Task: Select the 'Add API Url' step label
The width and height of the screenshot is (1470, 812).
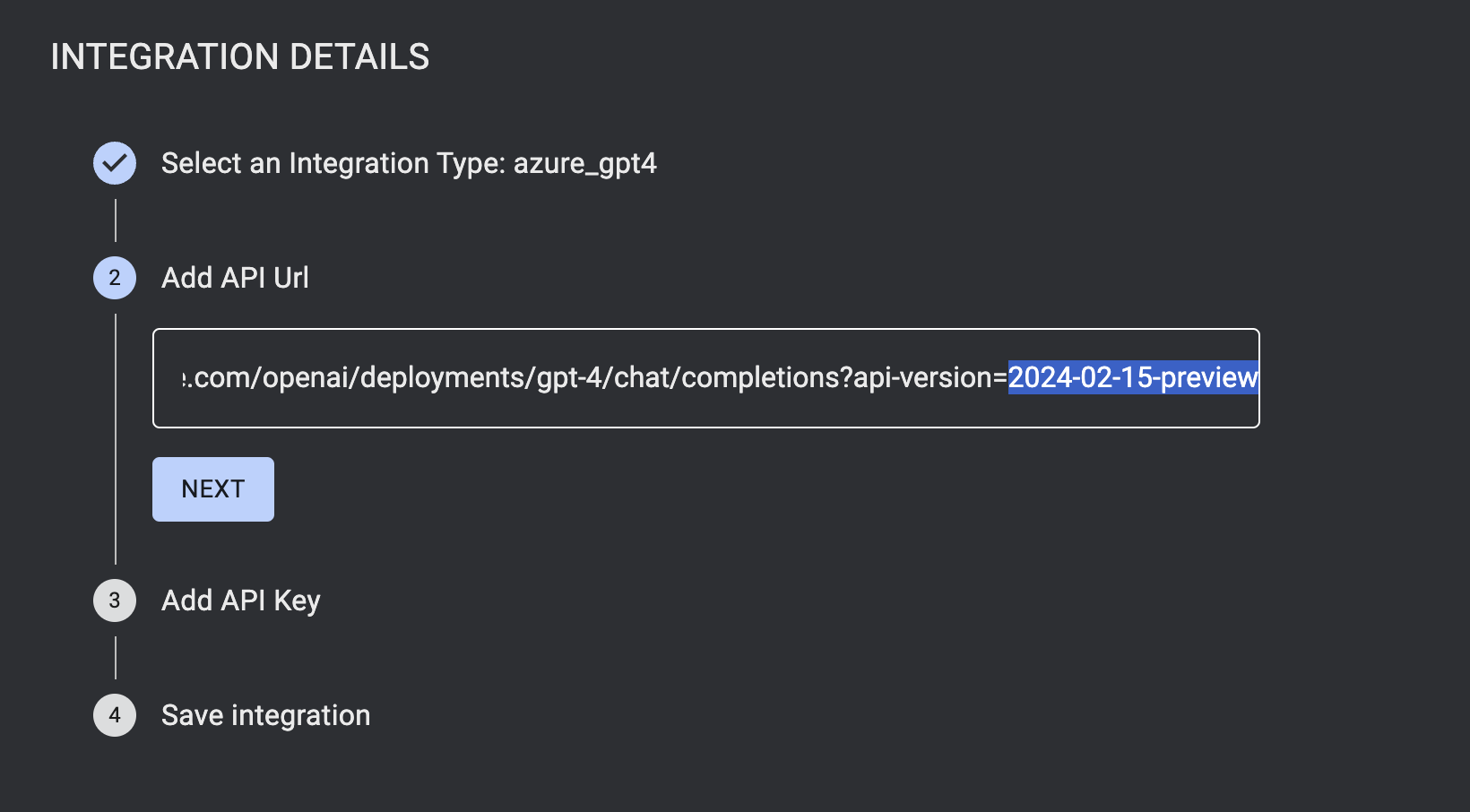Action: pyautogui.click(x=235, y=278)
